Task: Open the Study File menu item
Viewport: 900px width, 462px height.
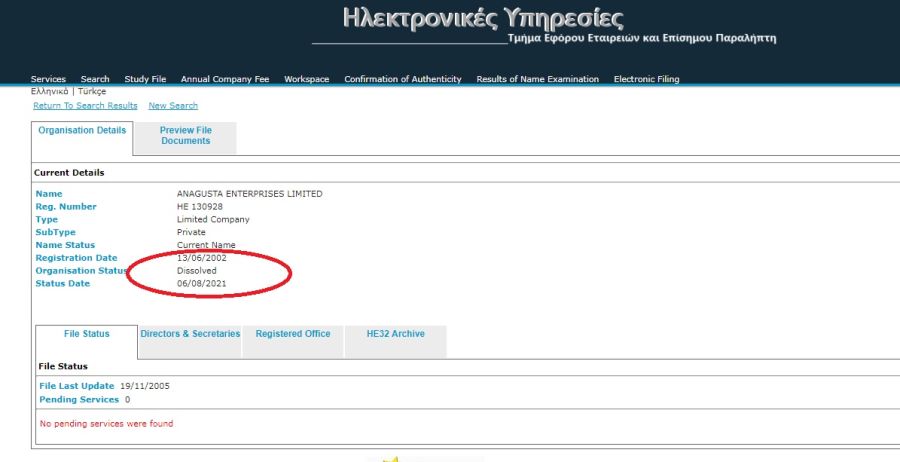Action: click(145, 79)
